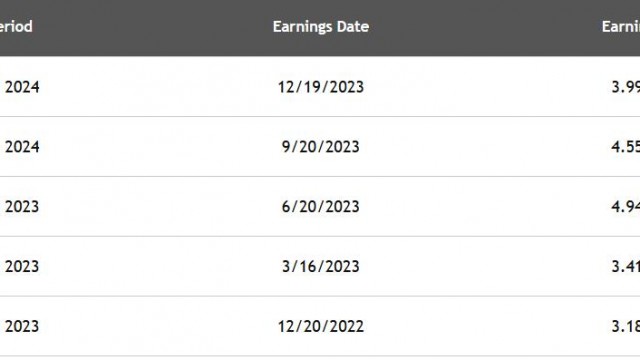Sort by the Earnings Date column header
This screenshot has width=640, height=360.
pyautogui.click(x=321, y=27)
